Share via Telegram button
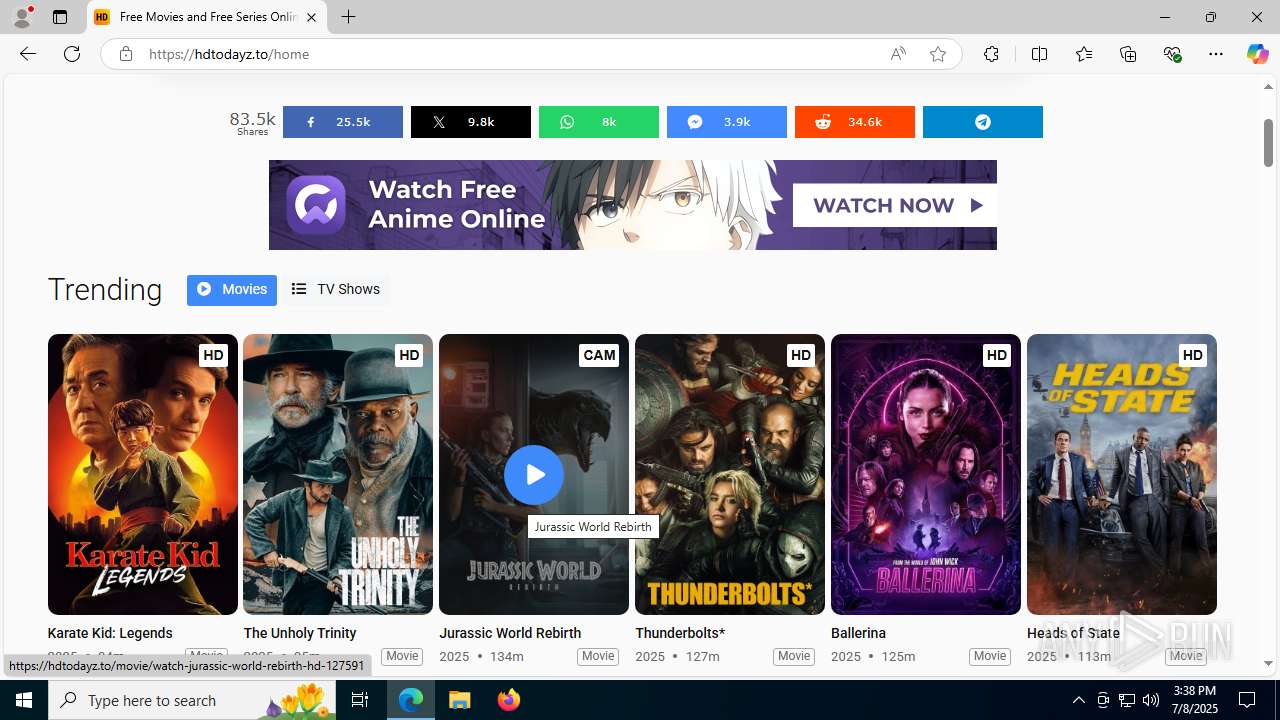Viewport: 1280px width, 720px height. (x=983, y=122)
